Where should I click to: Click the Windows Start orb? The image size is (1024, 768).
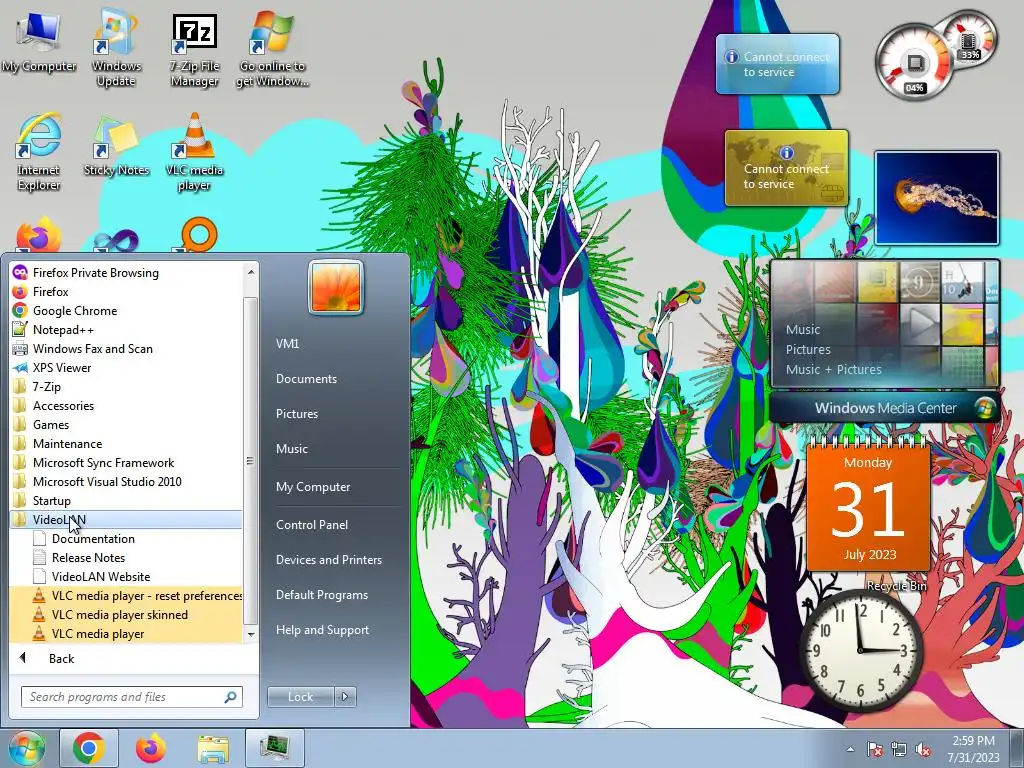click(25, 748)
